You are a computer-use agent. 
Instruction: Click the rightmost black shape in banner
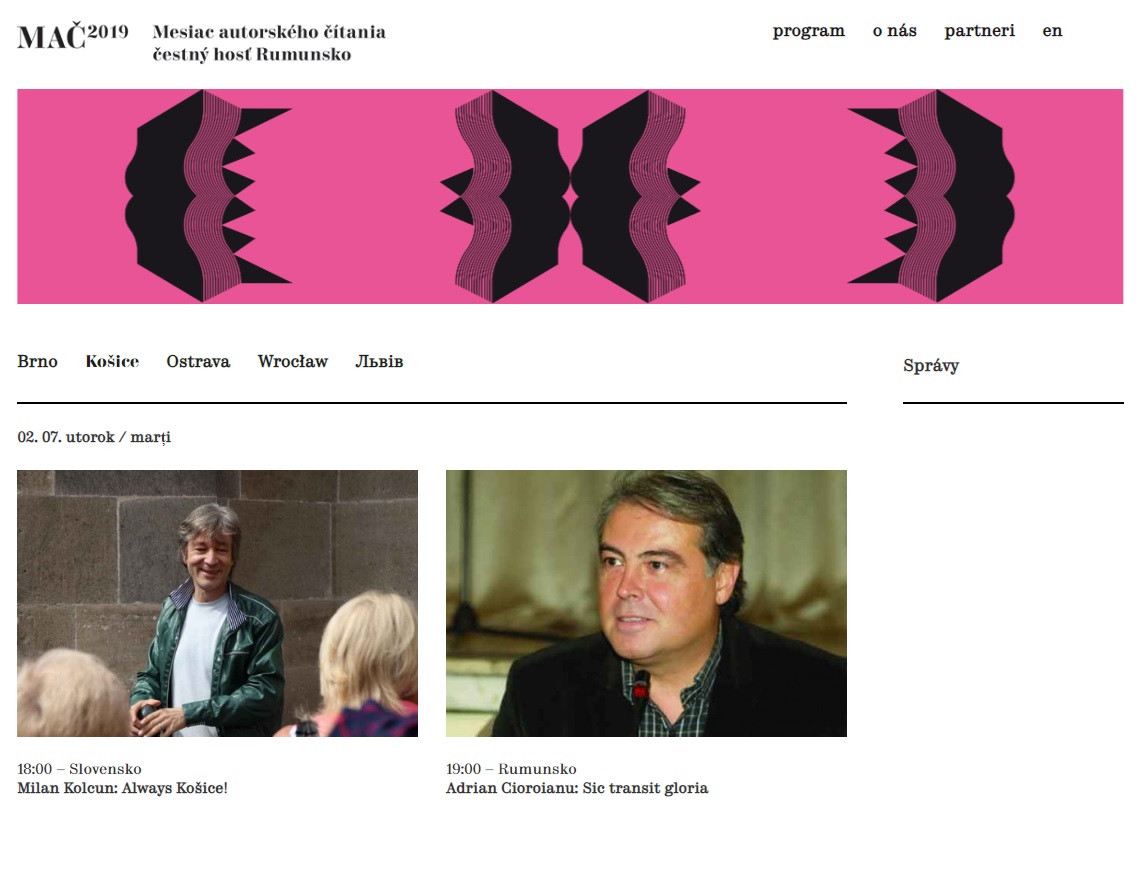pos(931,196)
